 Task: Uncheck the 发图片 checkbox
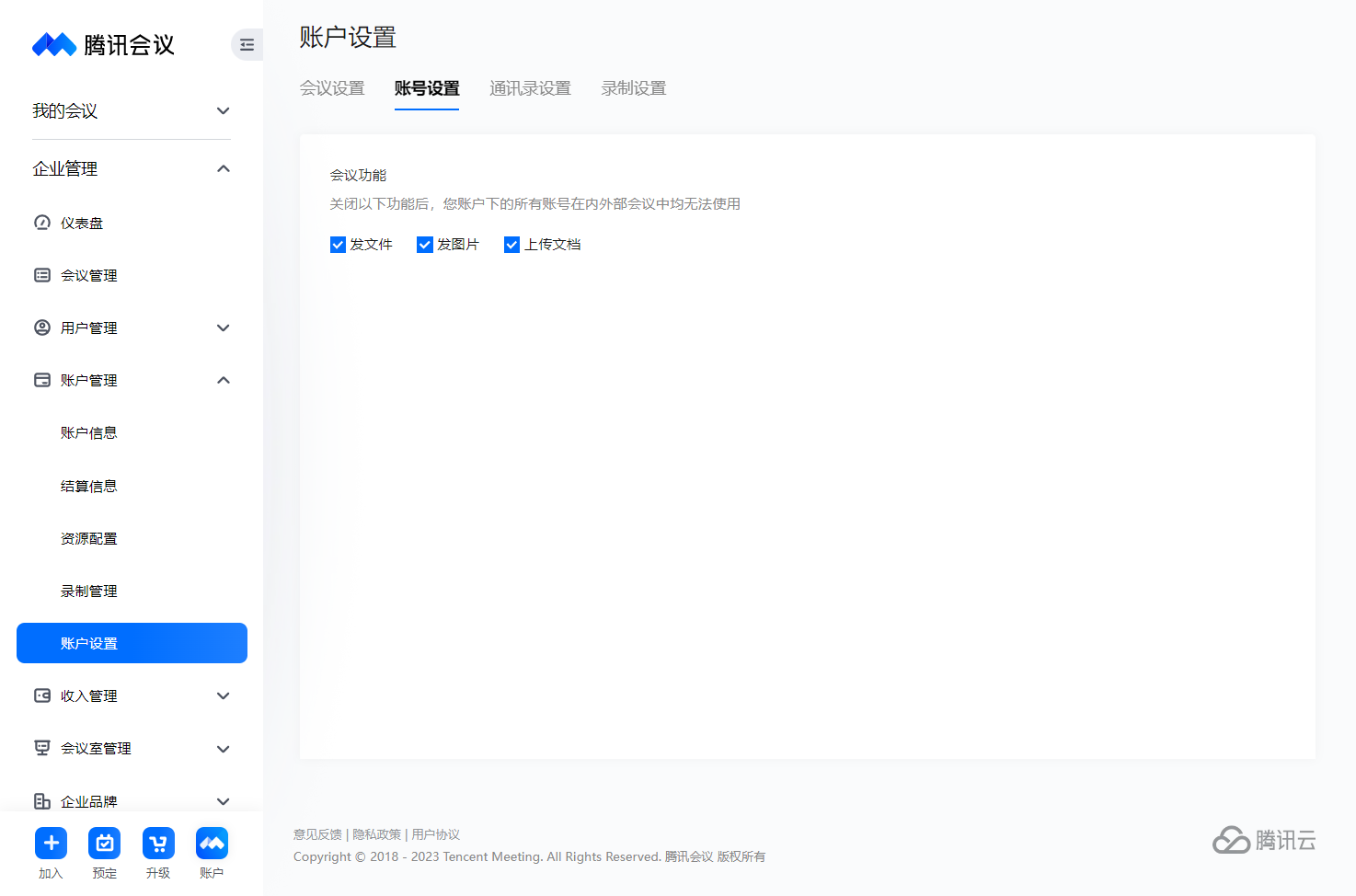coord(425,245)
